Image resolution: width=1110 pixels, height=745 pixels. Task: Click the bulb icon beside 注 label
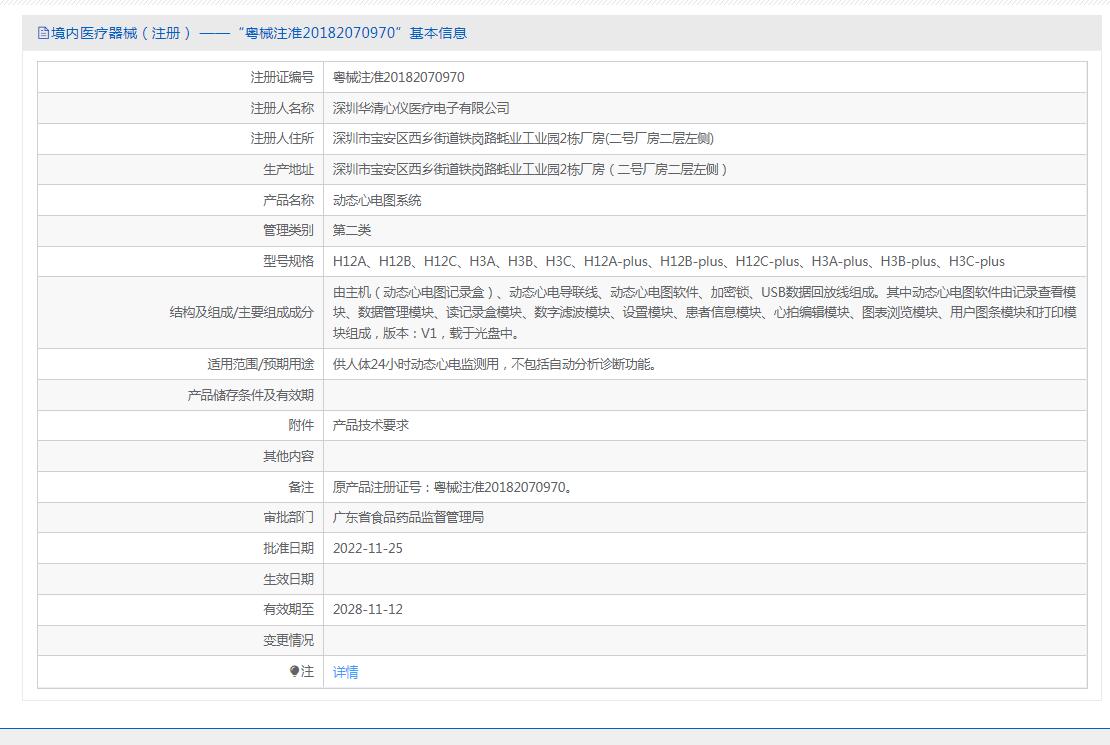(x=294, y=671)
